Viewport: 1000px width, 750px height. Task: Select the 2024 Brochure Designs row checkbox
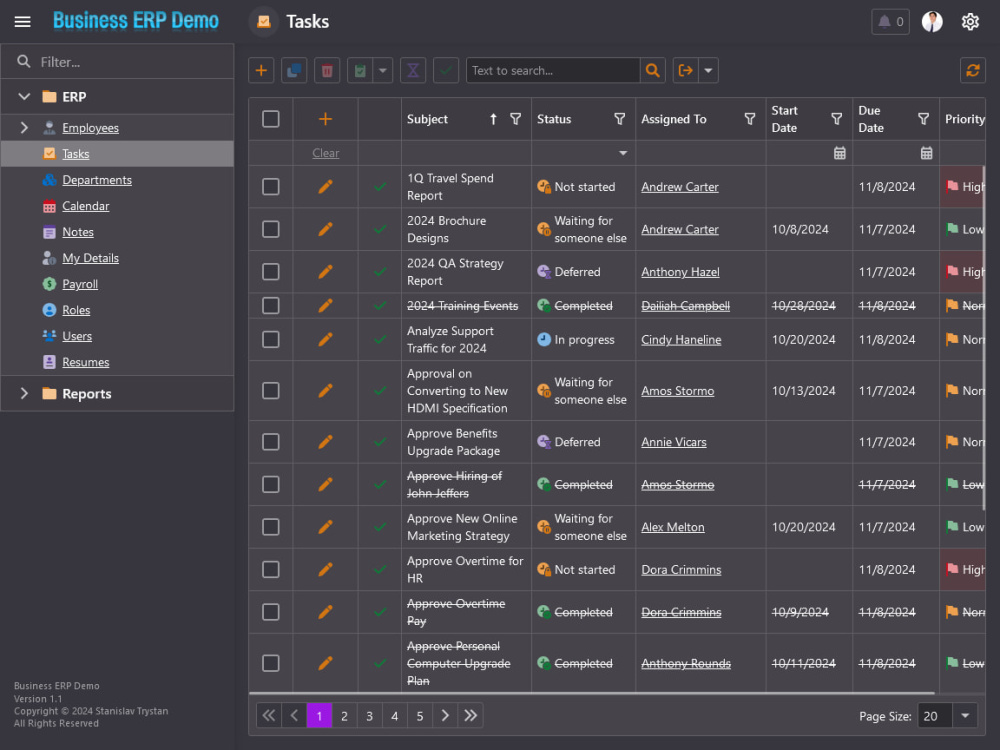point(270,229)
